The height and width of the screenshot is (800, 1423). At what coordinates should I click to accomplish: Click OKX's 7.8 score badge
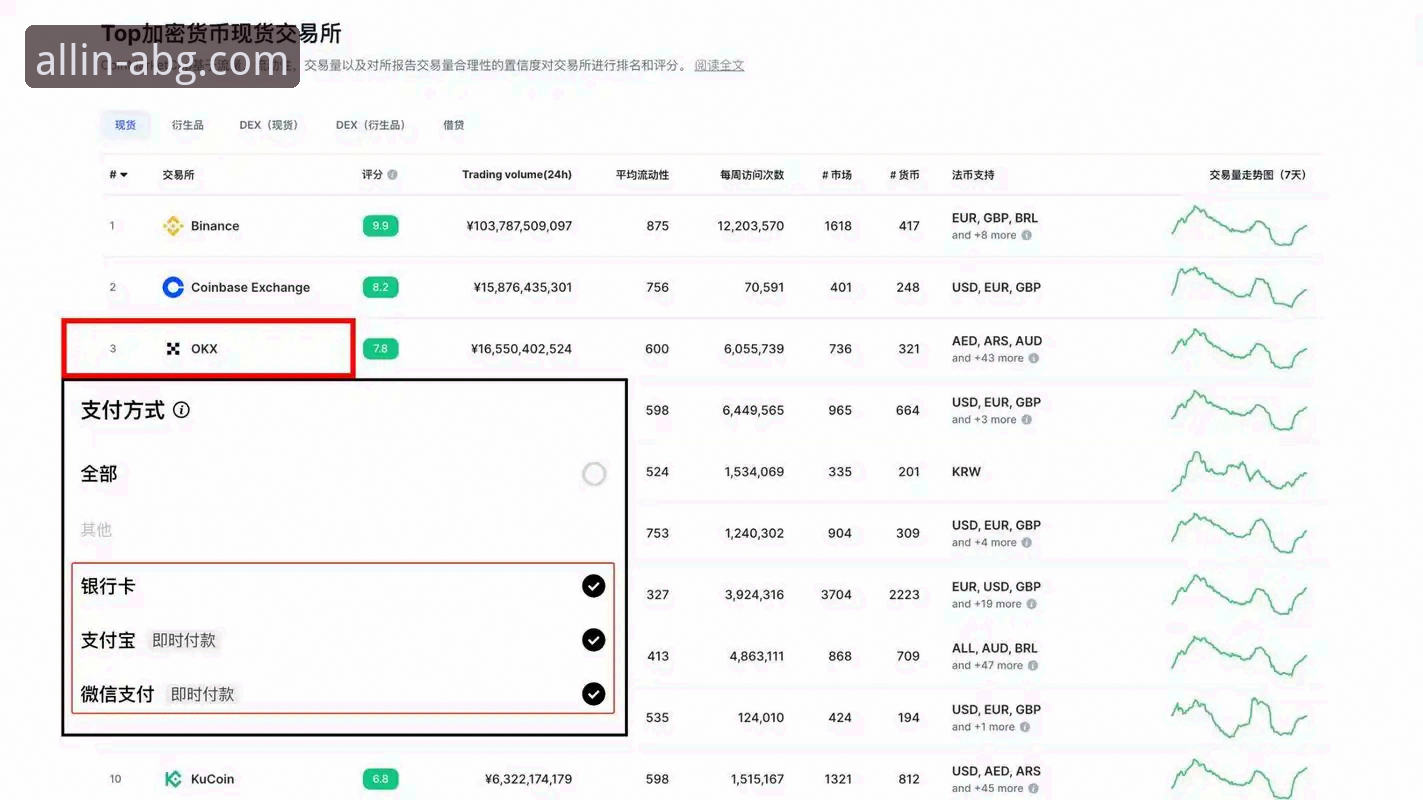point(380,349)
